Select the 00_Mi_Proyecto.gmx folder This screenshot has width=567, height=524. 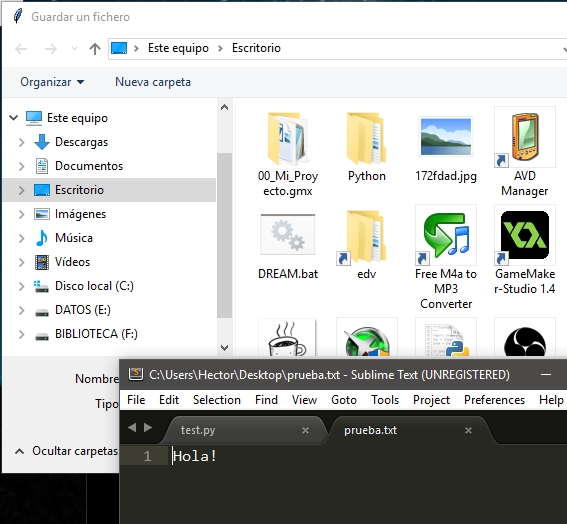(x=288, y=138)
